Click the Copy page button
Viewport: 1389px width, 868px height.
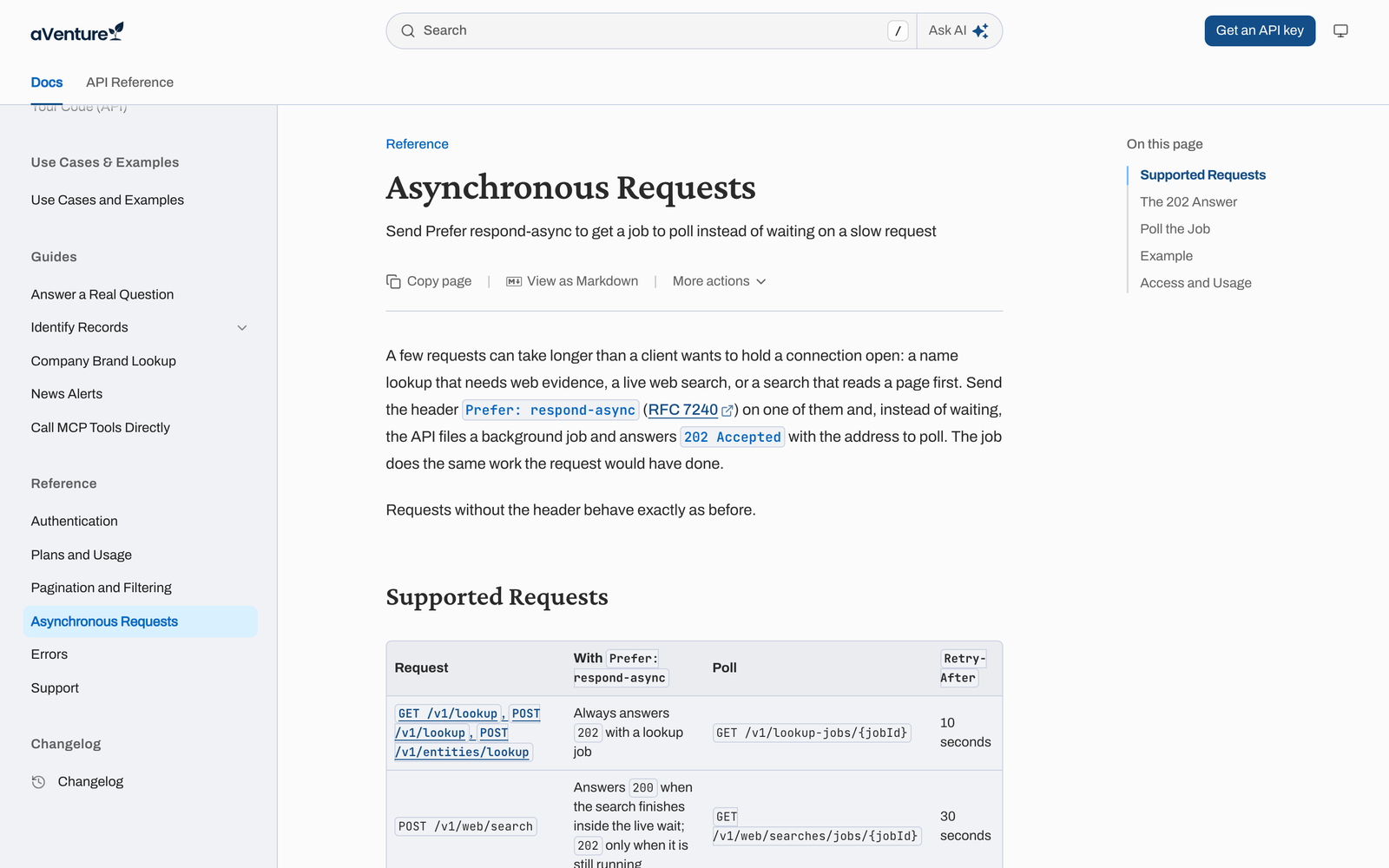click(x=429, y=281)
